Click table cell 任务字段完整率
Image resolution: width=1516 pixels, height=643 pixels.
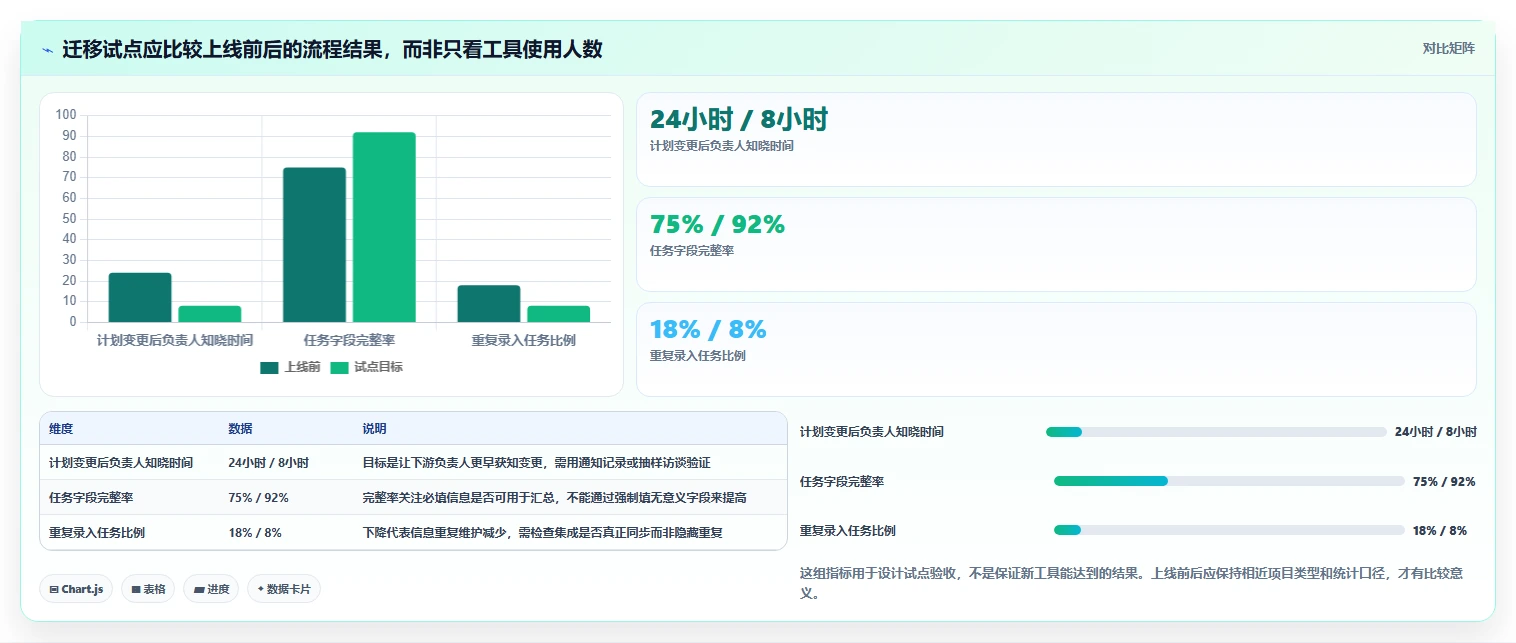click(x=91, y=497)
